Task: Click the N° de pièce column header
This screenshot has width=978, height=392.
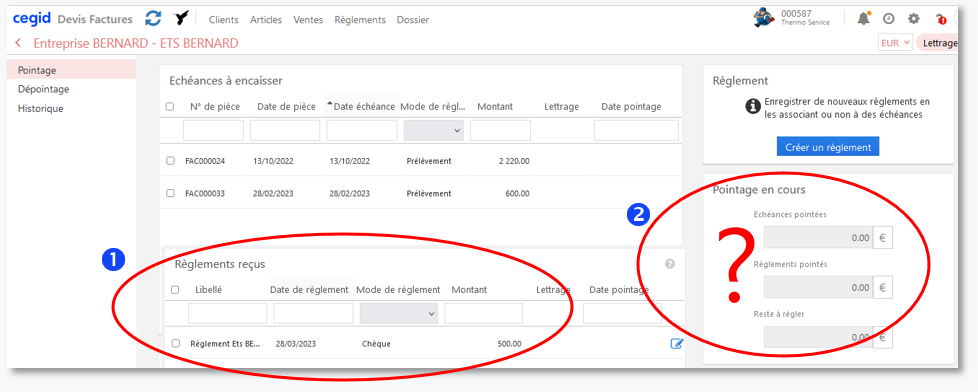Action: (215, 107)
